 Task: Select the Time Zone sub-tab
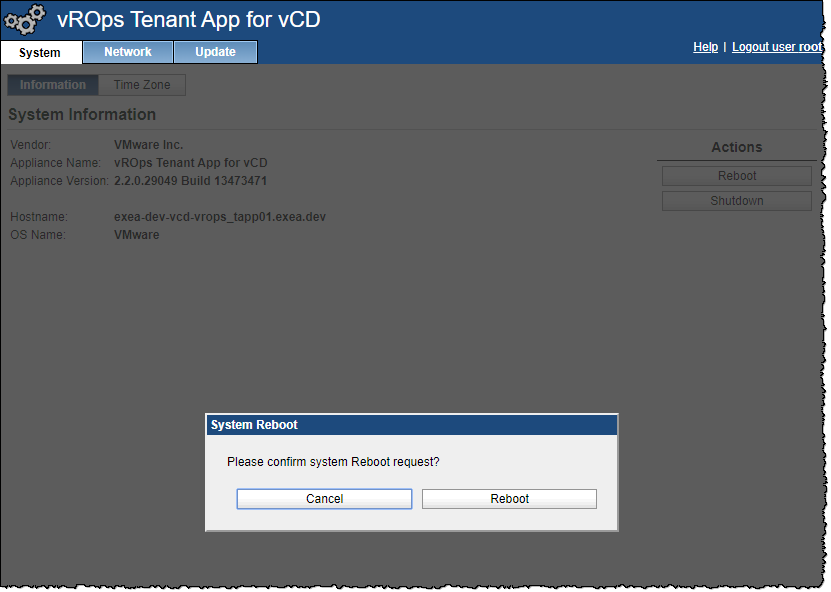click(142, 85)
